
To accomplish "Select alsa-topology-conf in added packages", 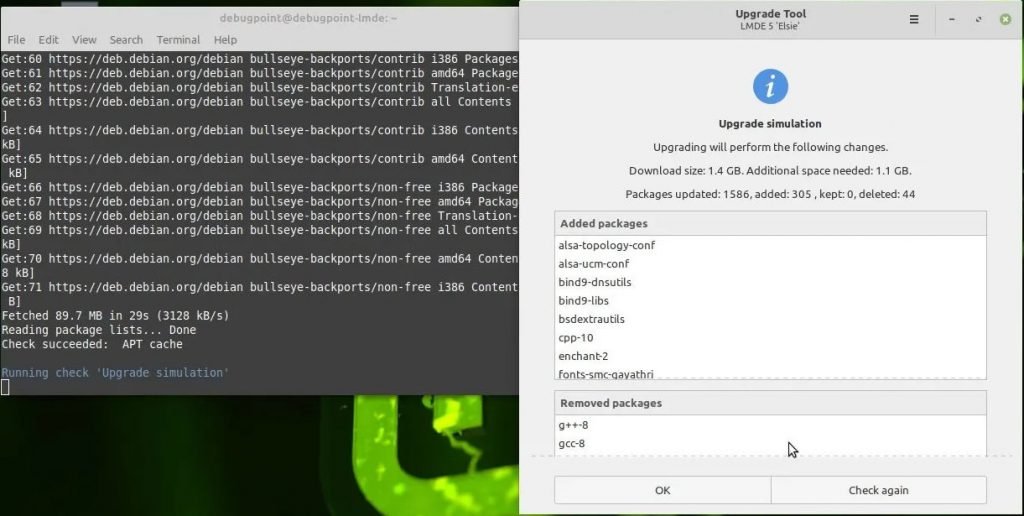I will 771,246.
